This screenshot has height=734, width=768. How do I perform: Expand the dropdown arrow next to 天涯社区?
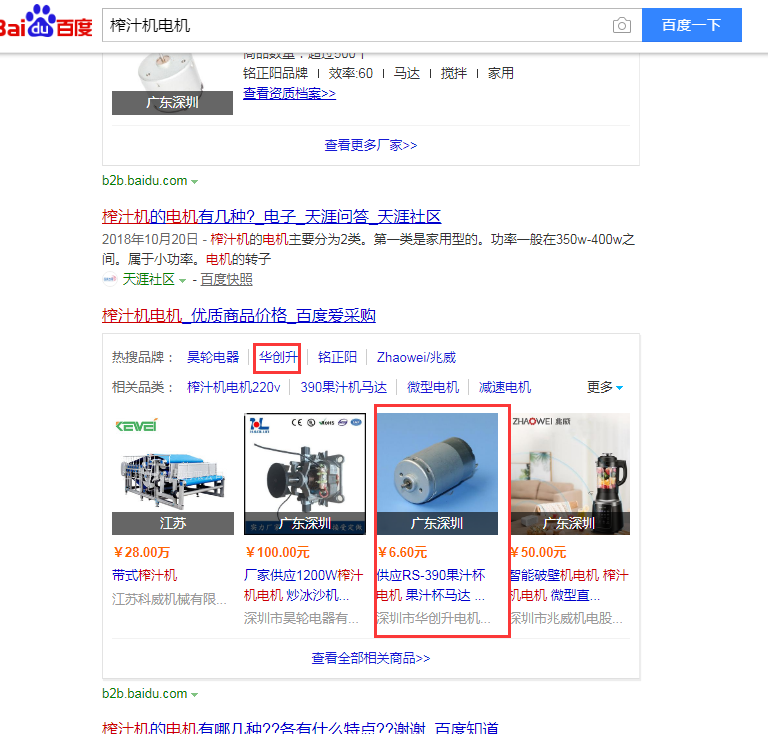coord(182,281)
